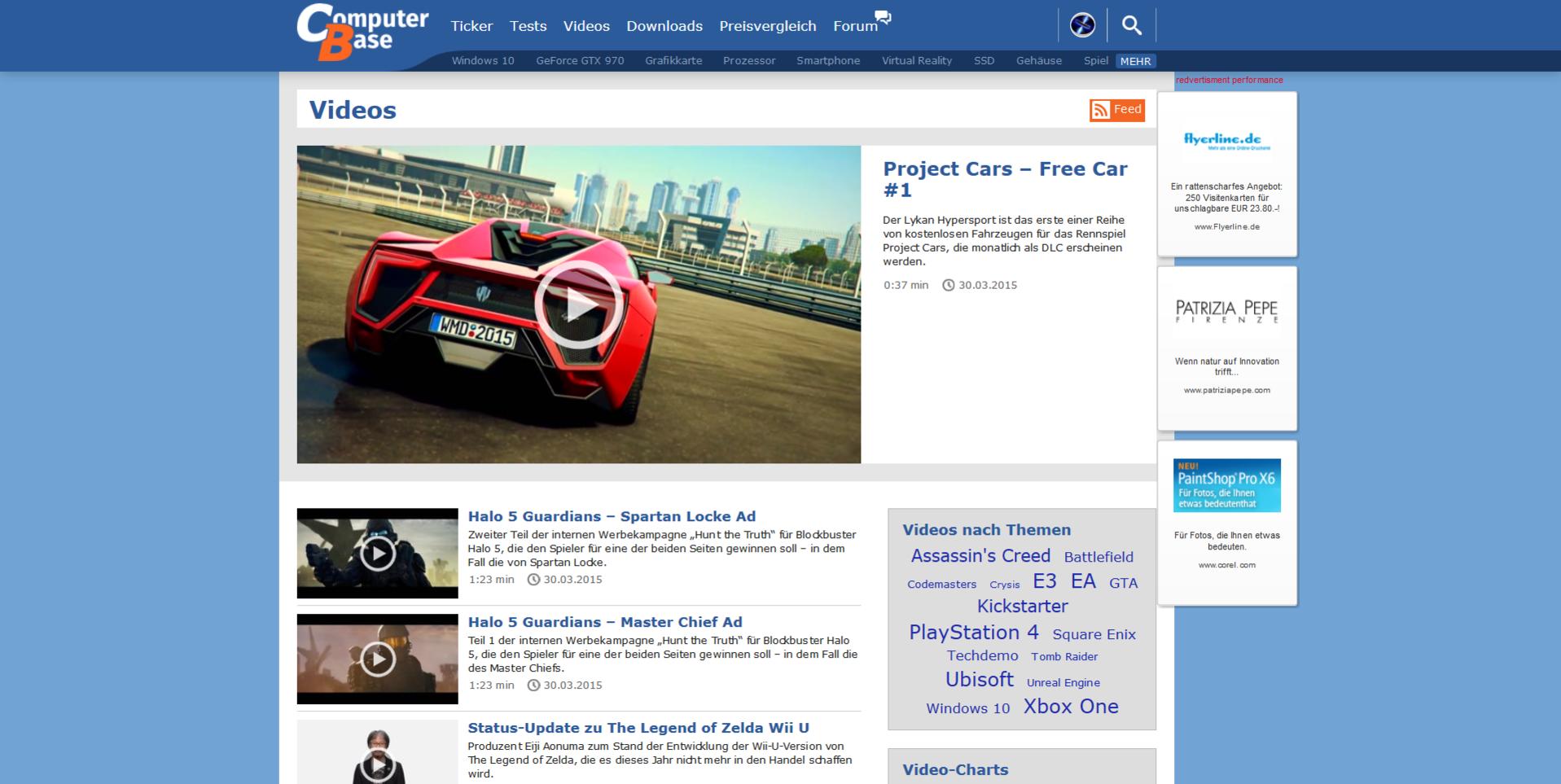Filter videos by Crysis tag

coord(1004,585)
